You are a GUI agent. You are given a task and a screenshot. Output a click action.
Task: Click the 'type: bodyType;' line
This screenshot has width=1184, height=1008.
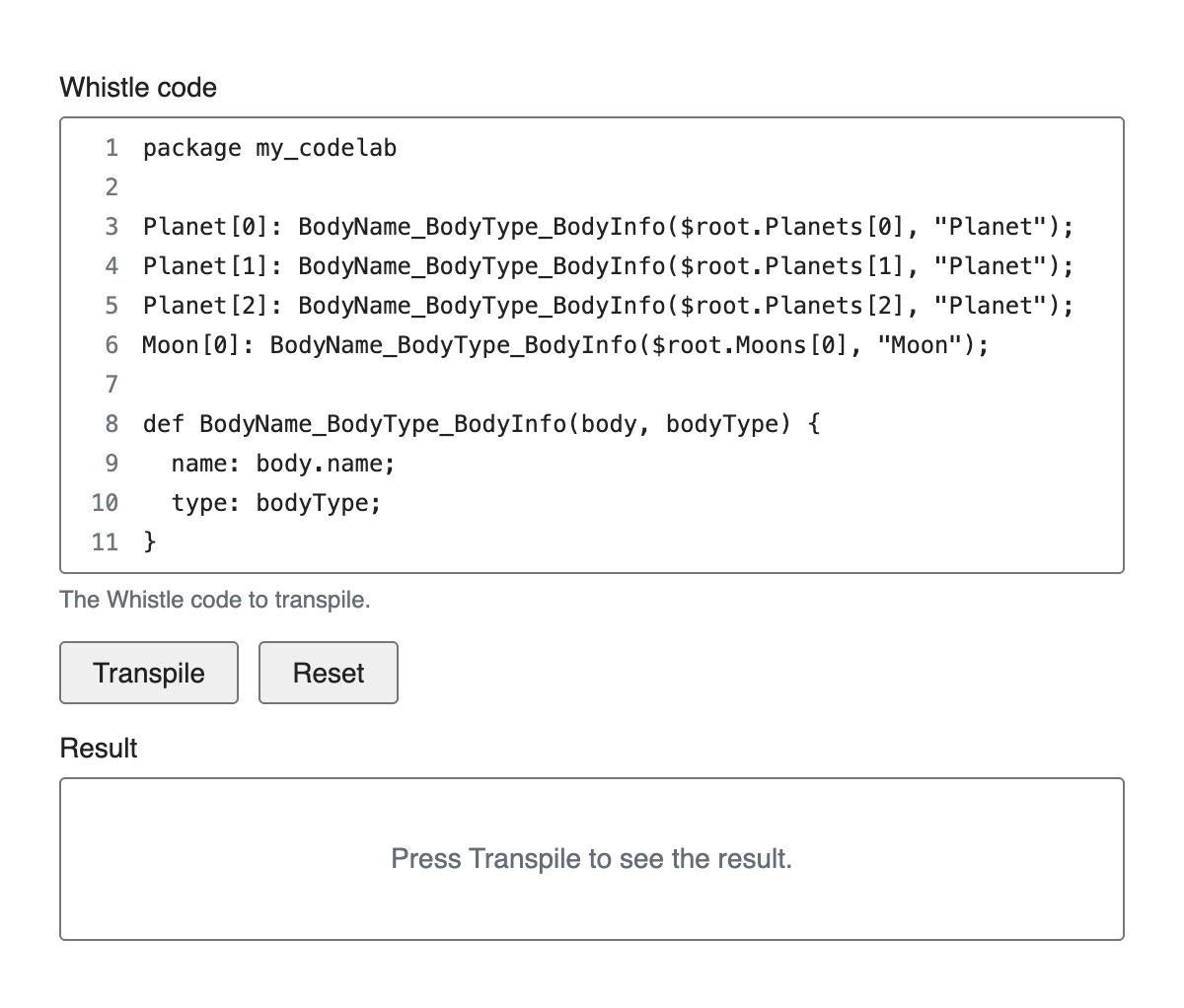pyautogui.click(x=275, y=503)
